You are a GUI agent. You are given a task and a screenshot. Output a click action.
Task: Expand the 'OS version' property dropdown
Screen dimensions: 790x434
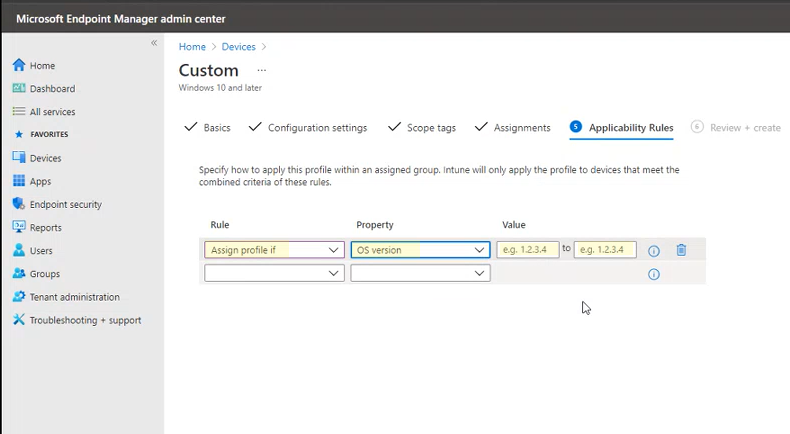[x=420, y=250]
